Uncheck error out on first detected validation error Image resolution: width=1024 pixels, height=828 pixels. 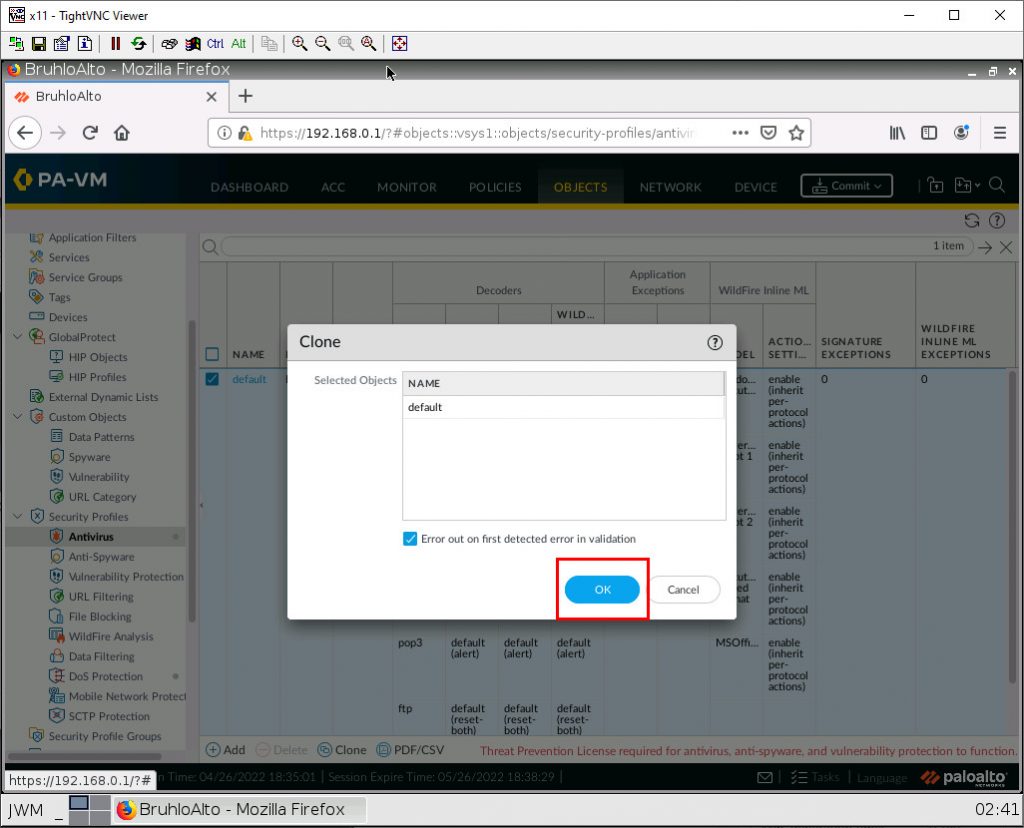click(x=410, y=538)
